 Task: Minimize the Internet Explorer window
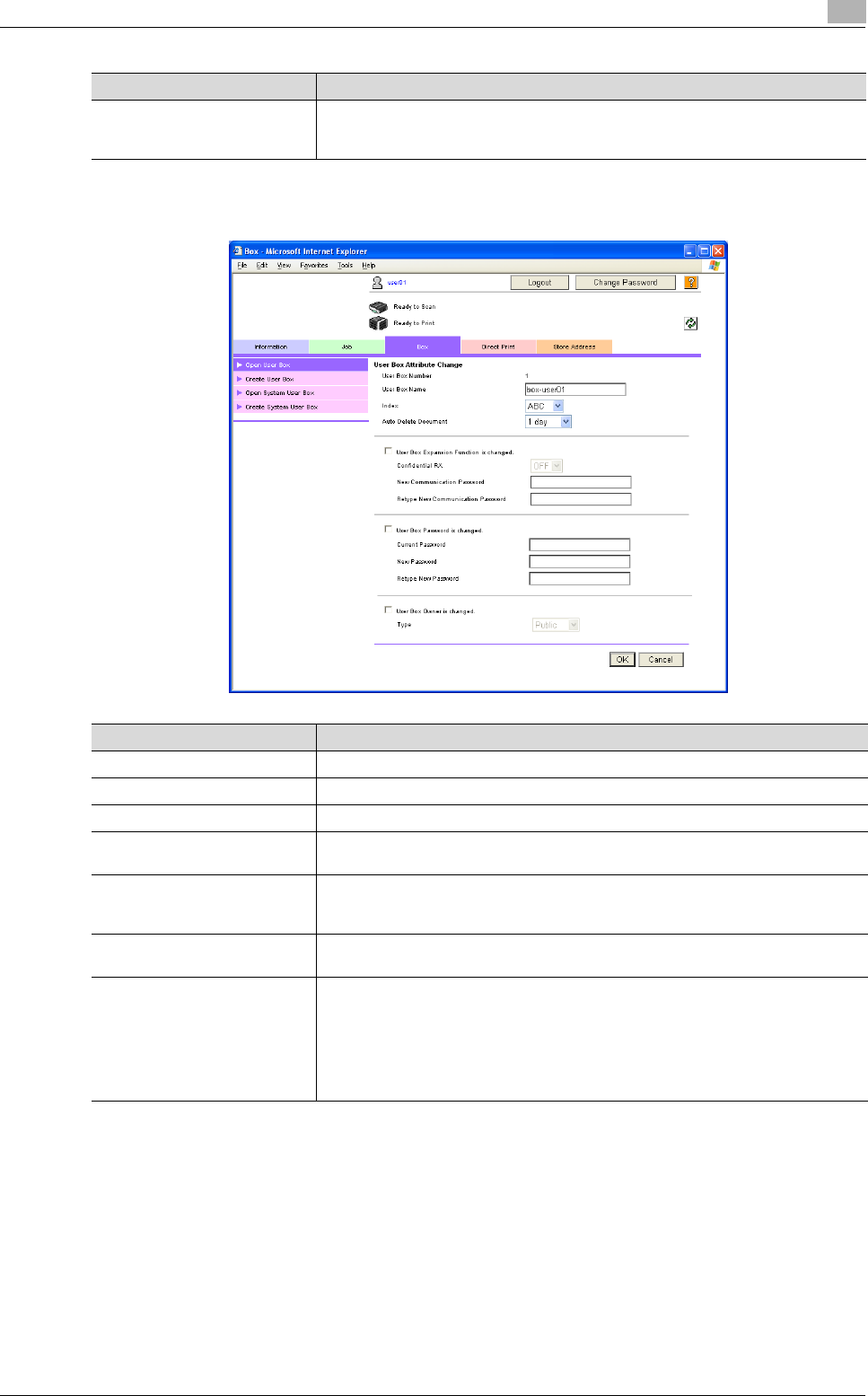point(690,251)
